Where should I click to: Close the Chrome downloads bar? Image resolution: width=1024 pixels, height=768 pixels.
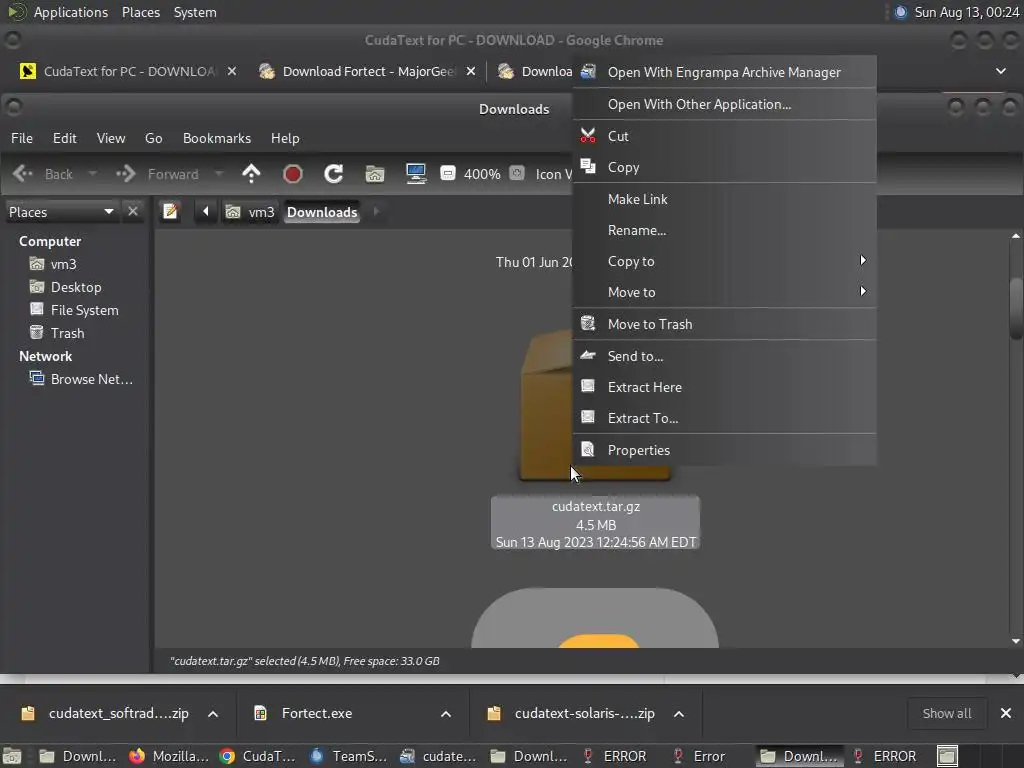(x=1006, y=714)
